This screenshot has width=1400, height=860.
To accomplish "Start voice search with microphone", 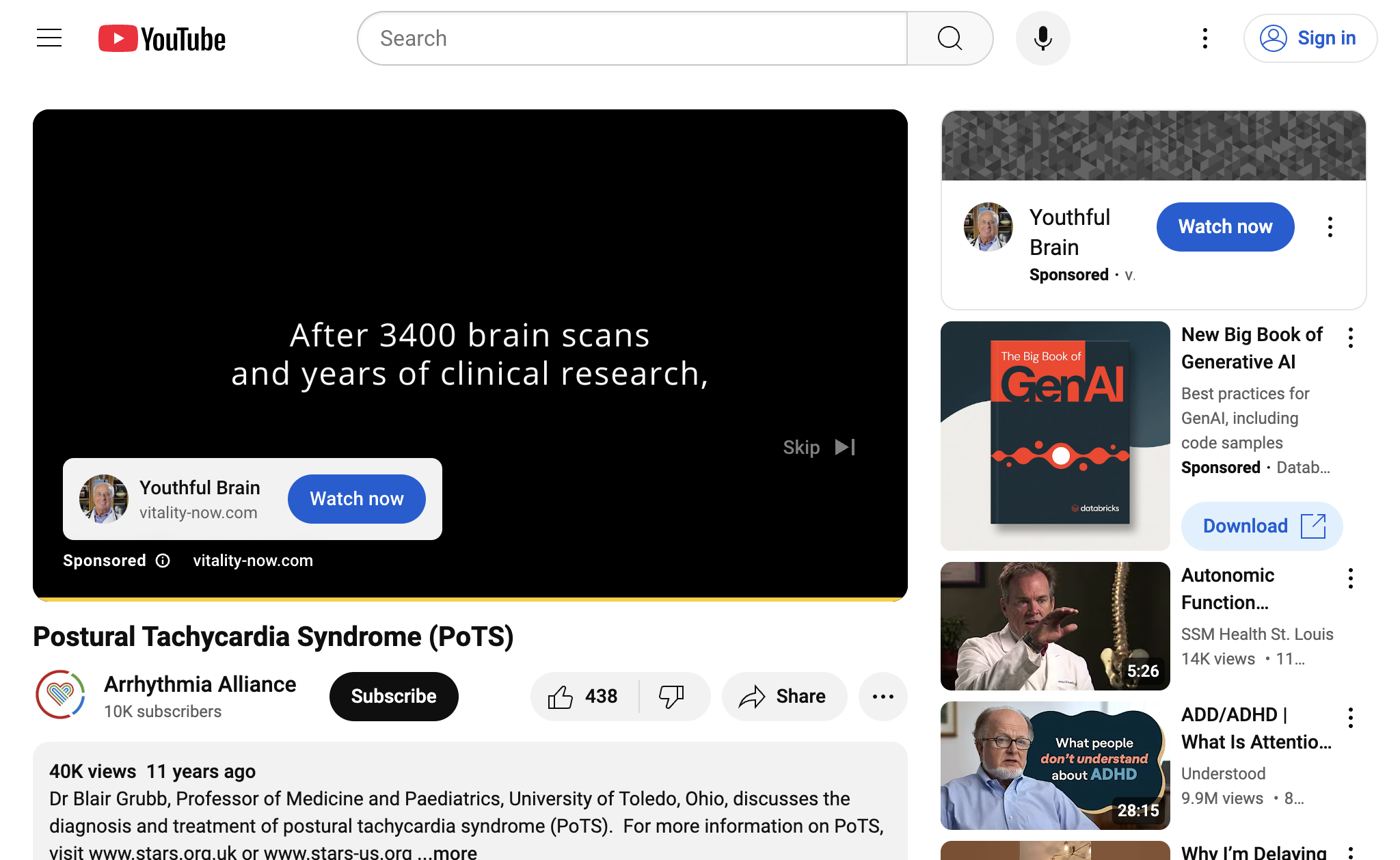I will (1042, 38).
